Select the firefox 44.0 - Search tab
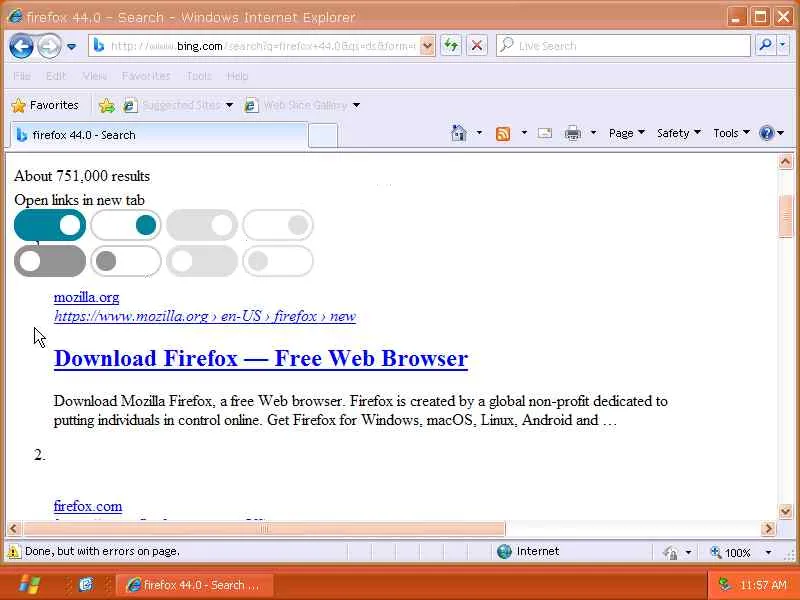 tap(159, 135)
